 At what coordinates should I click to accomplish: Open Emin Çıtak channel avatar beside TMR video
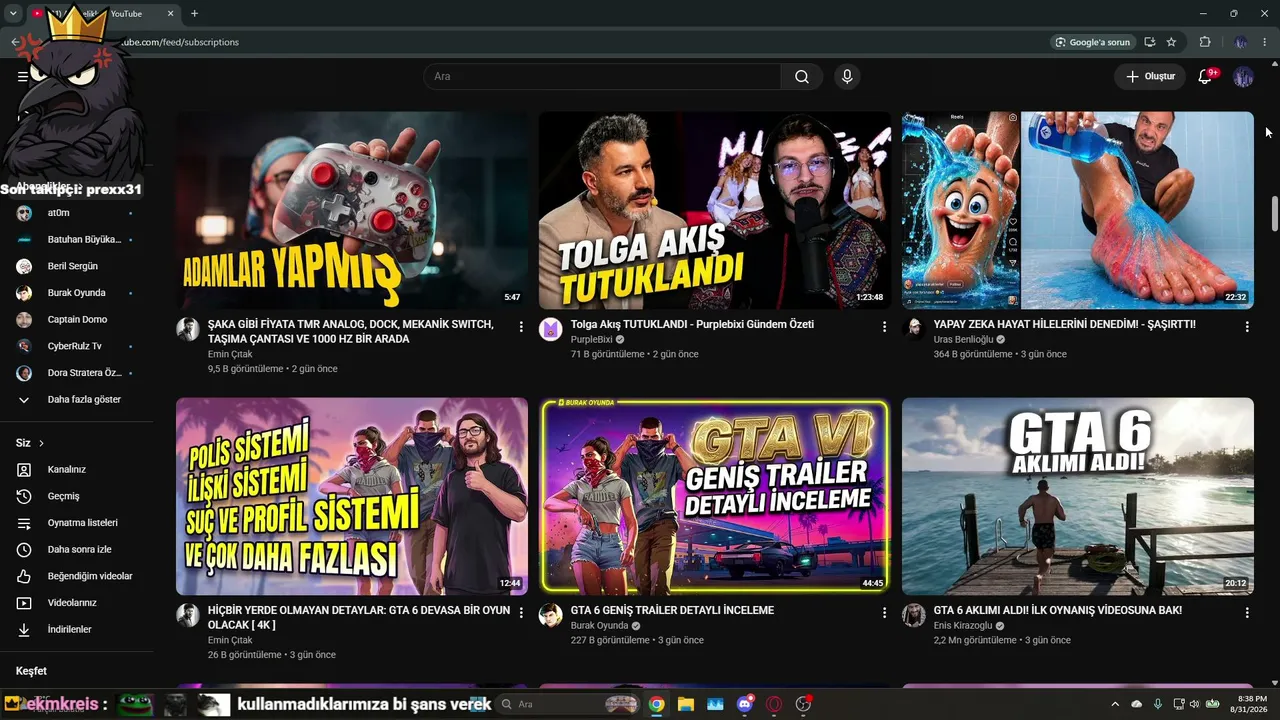pos(188,330)
